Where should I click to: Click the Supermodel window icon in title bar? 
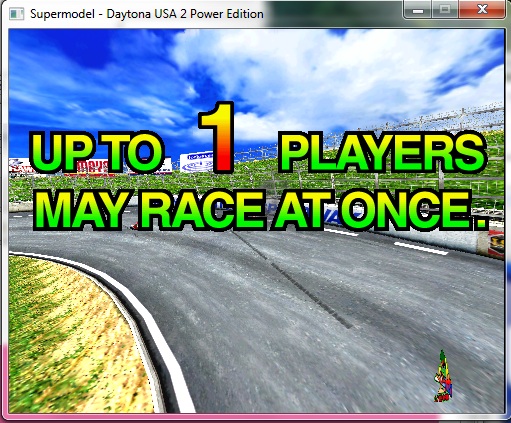pos(16,14)
